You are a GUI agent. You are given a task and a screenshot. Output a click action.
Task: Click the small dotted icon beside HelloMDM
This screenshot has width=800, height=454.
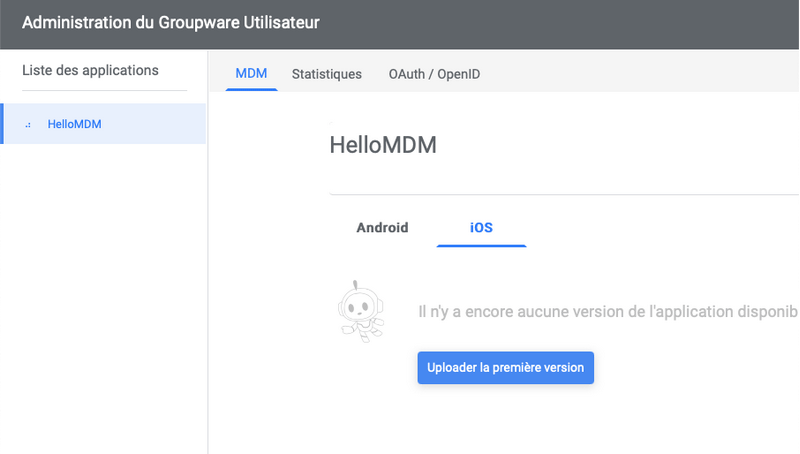pyautogui.click(x=28, y=124)
